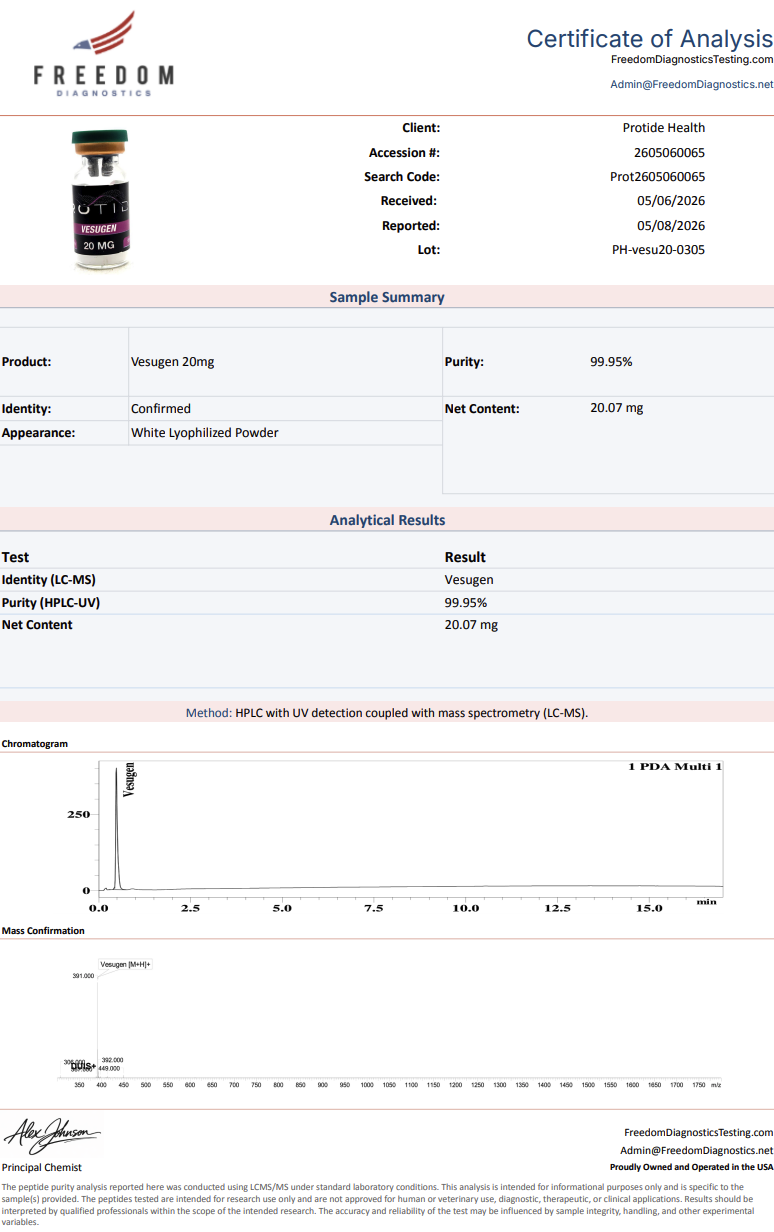Click the 10.0 tick on chromatogram axis
Image resolution: width=774 pixels, height=1232 pixels.
pos(466,908)
